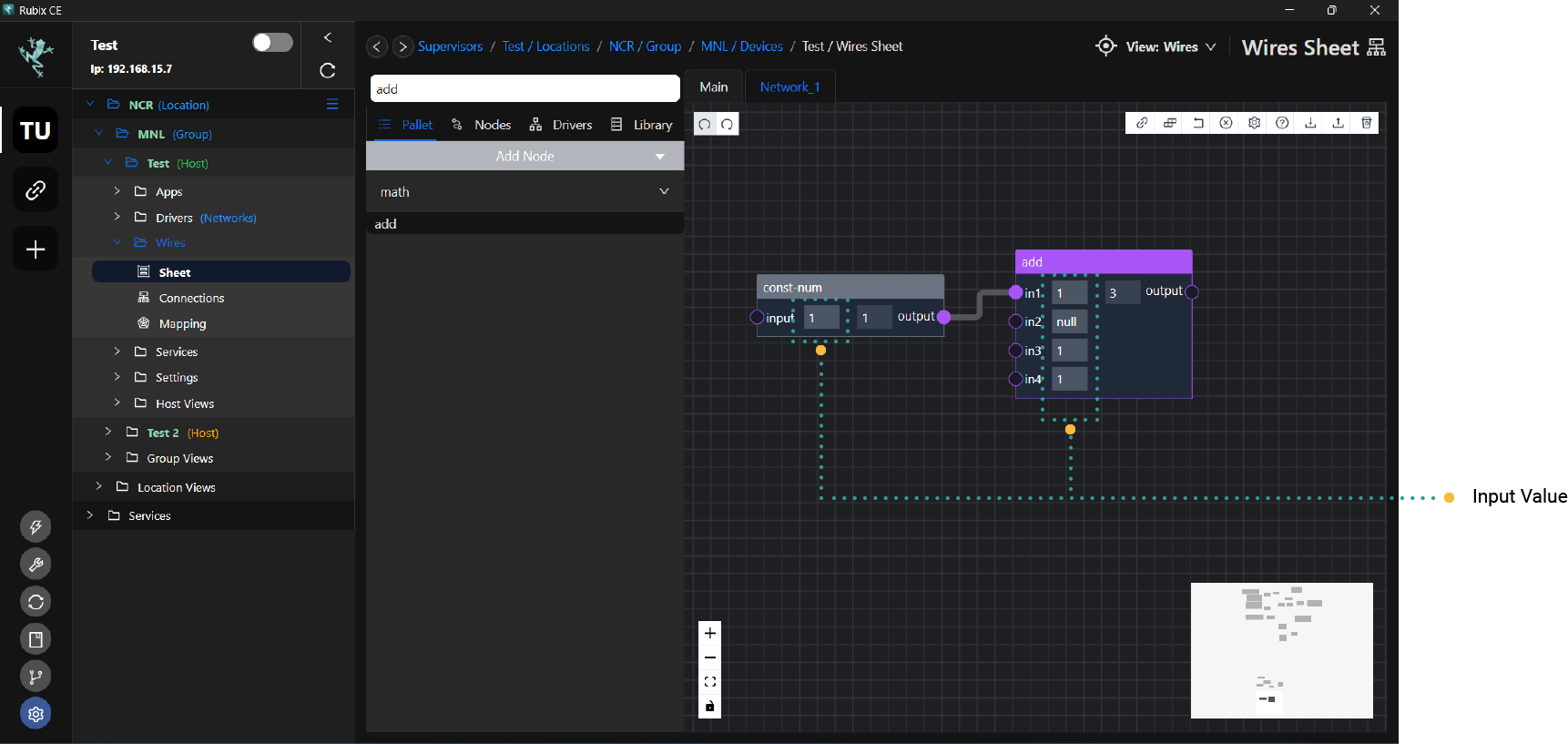Click the chain link sidebar button

pos(36,189)
